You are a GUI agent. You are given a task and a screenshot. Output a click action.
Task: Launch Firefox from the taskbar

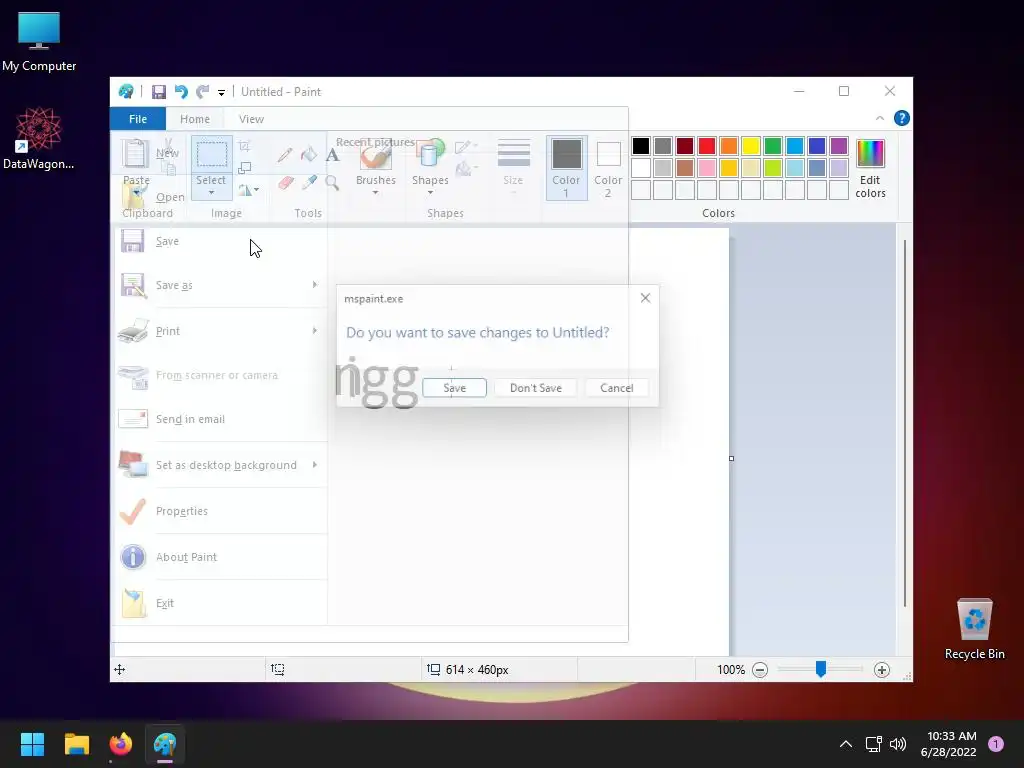point(120,744)
